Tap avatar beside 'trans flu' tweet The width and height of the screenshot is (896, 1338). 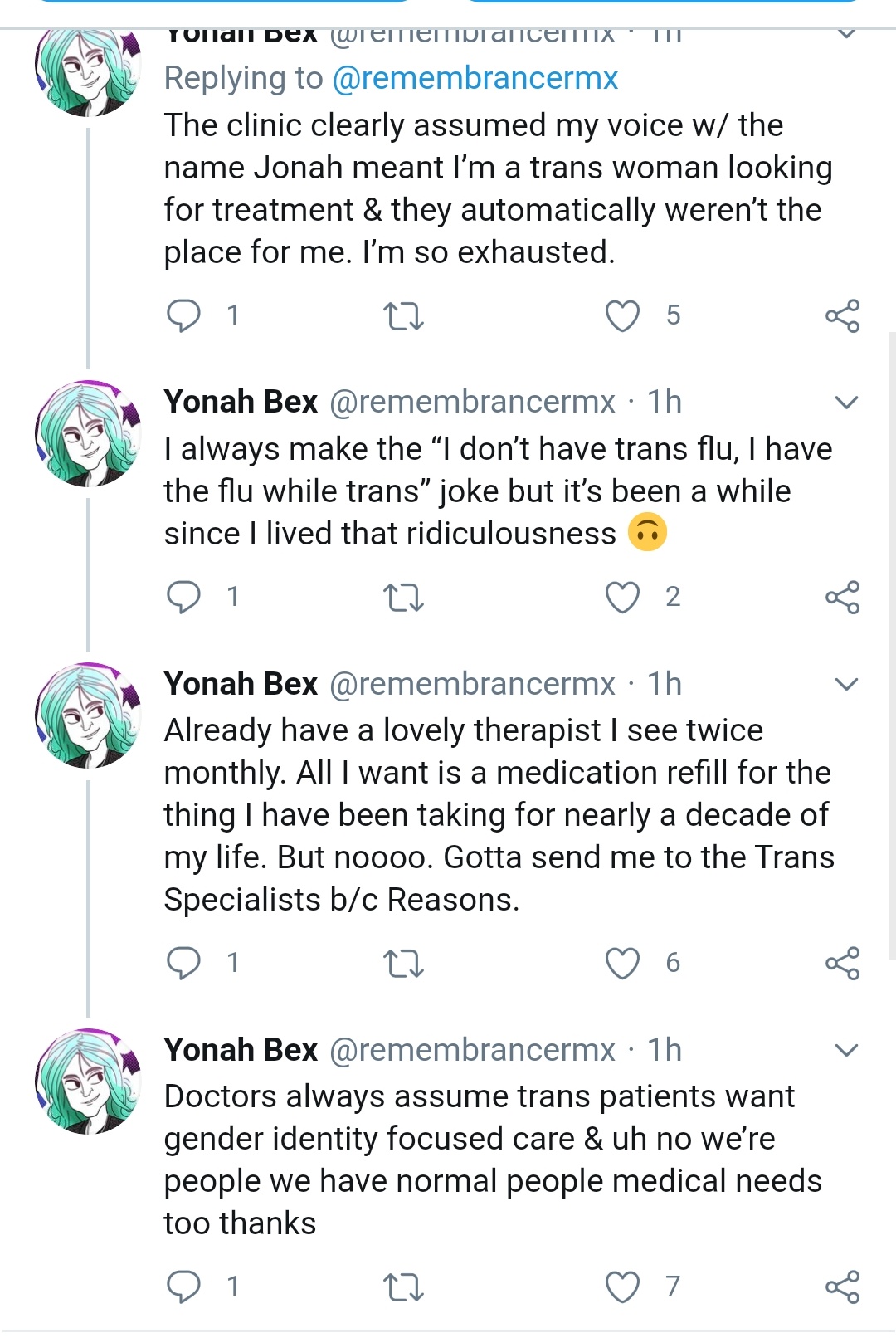pos(88,433)
